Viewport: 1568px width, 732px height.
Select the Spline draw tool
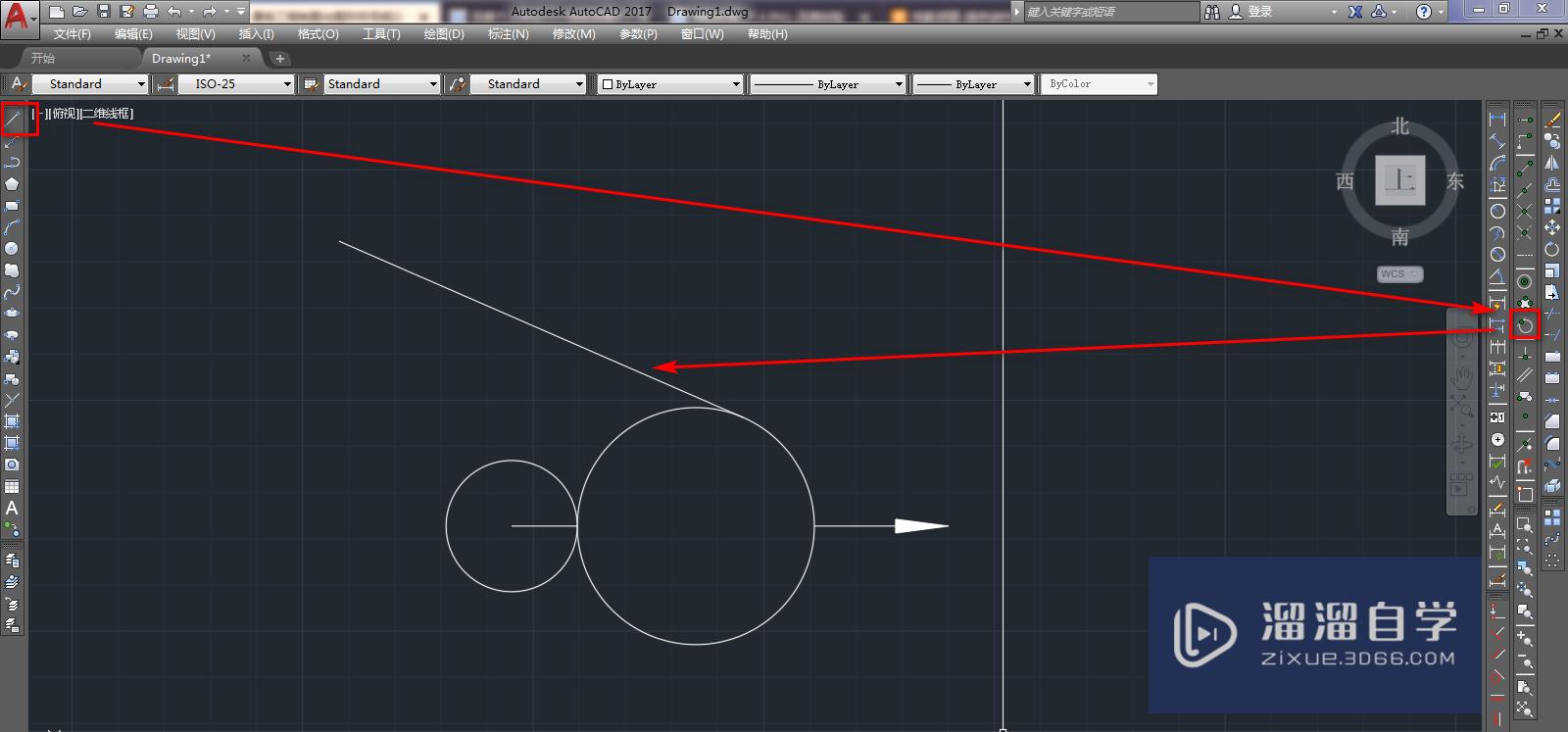point(12,292)
